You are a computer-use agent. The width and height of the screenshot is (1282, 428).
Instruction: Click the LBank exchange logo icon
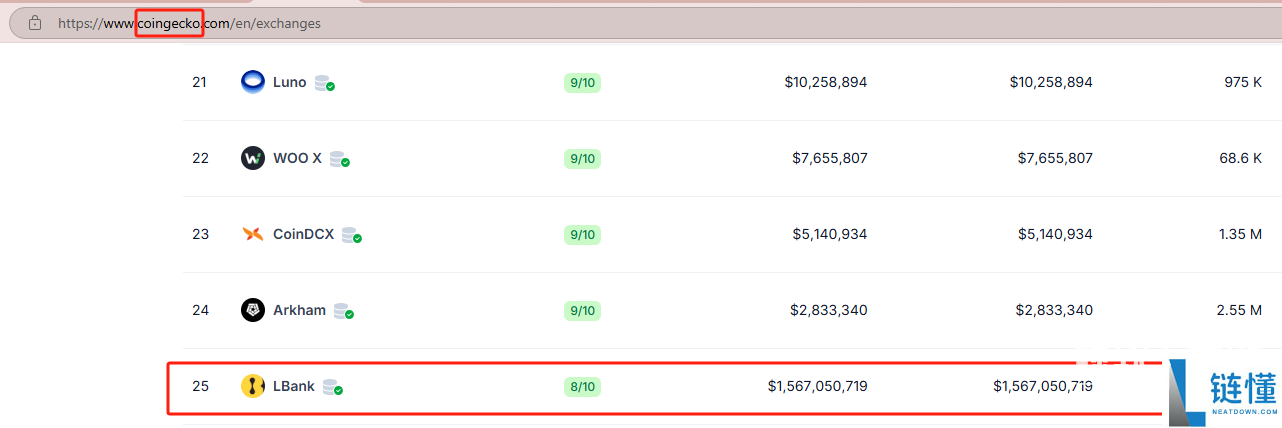[x=253, y=386]
